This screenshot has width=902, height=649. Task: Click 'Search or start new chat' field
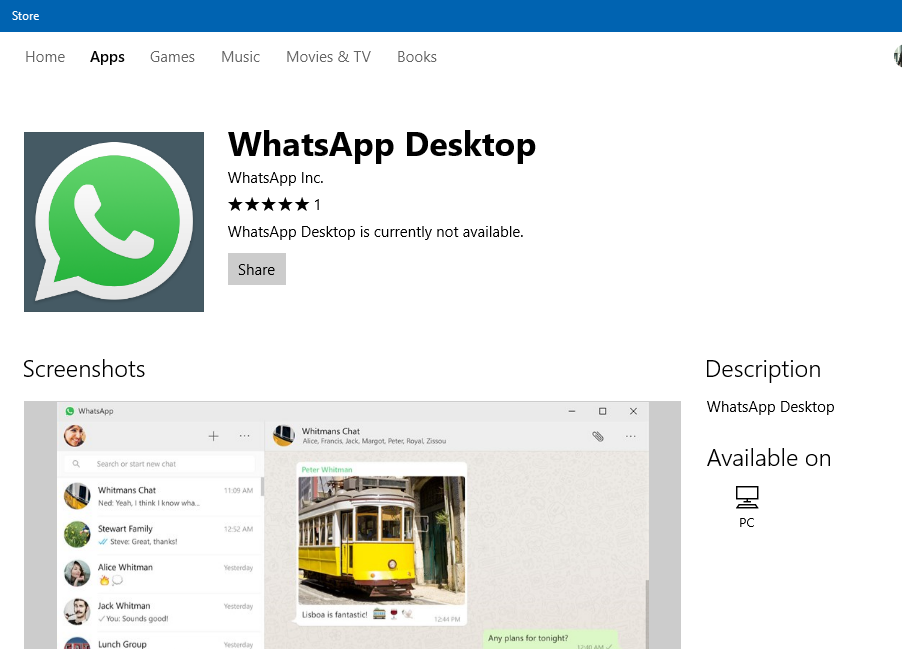click(x=159, y=464)
